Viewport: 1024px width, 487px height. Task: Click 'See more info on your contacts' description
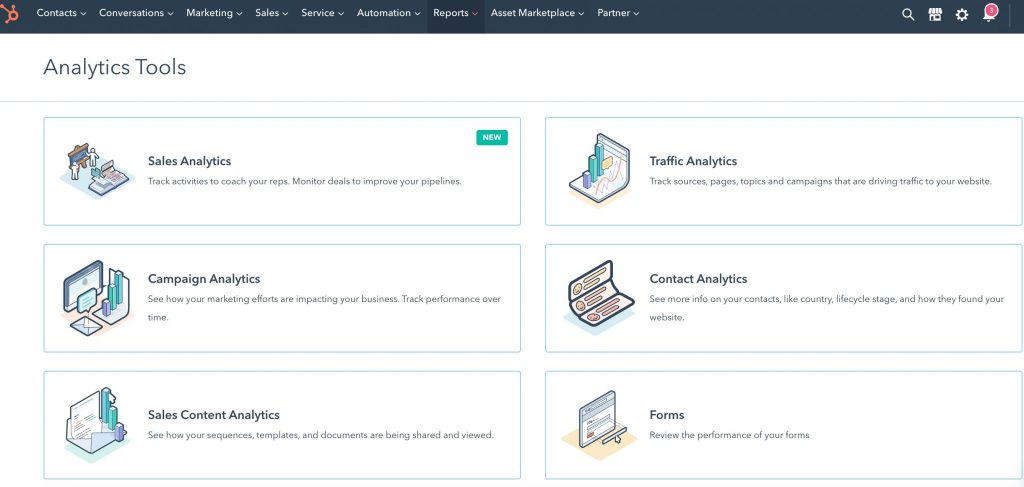pos(827,308)
